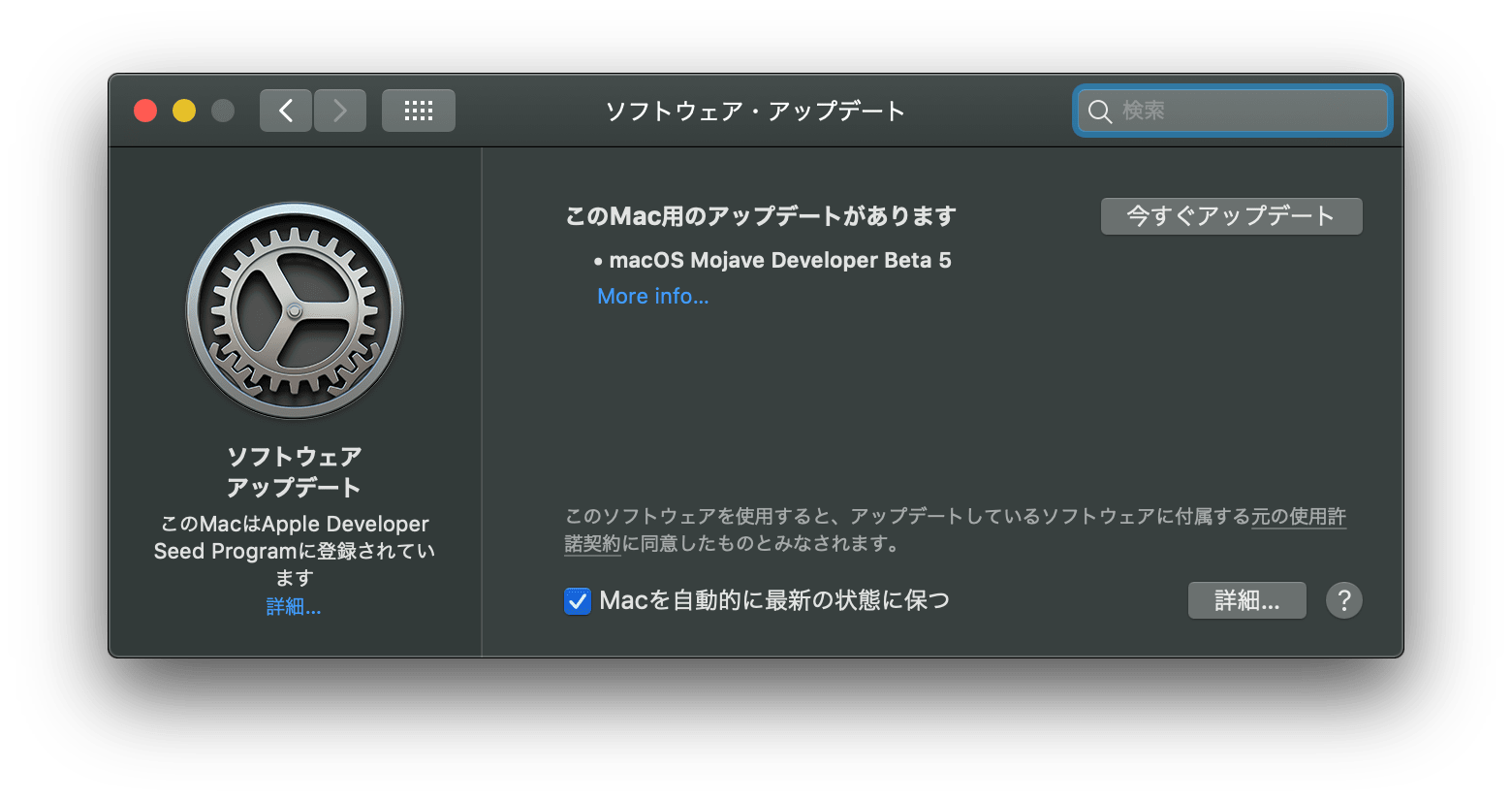
Task: Go back with the left chevron button
Action: tap(286, 111)
